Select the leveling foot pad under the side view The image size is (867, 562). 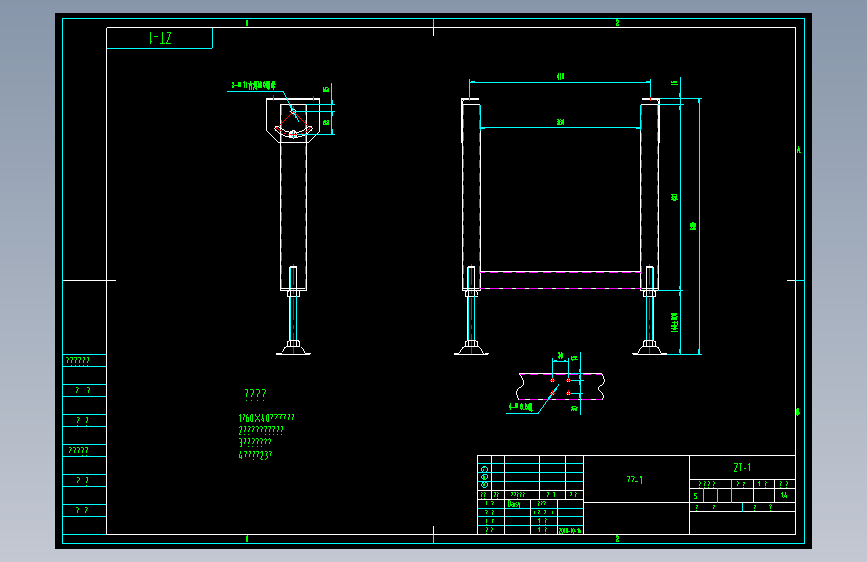[294, 348]
